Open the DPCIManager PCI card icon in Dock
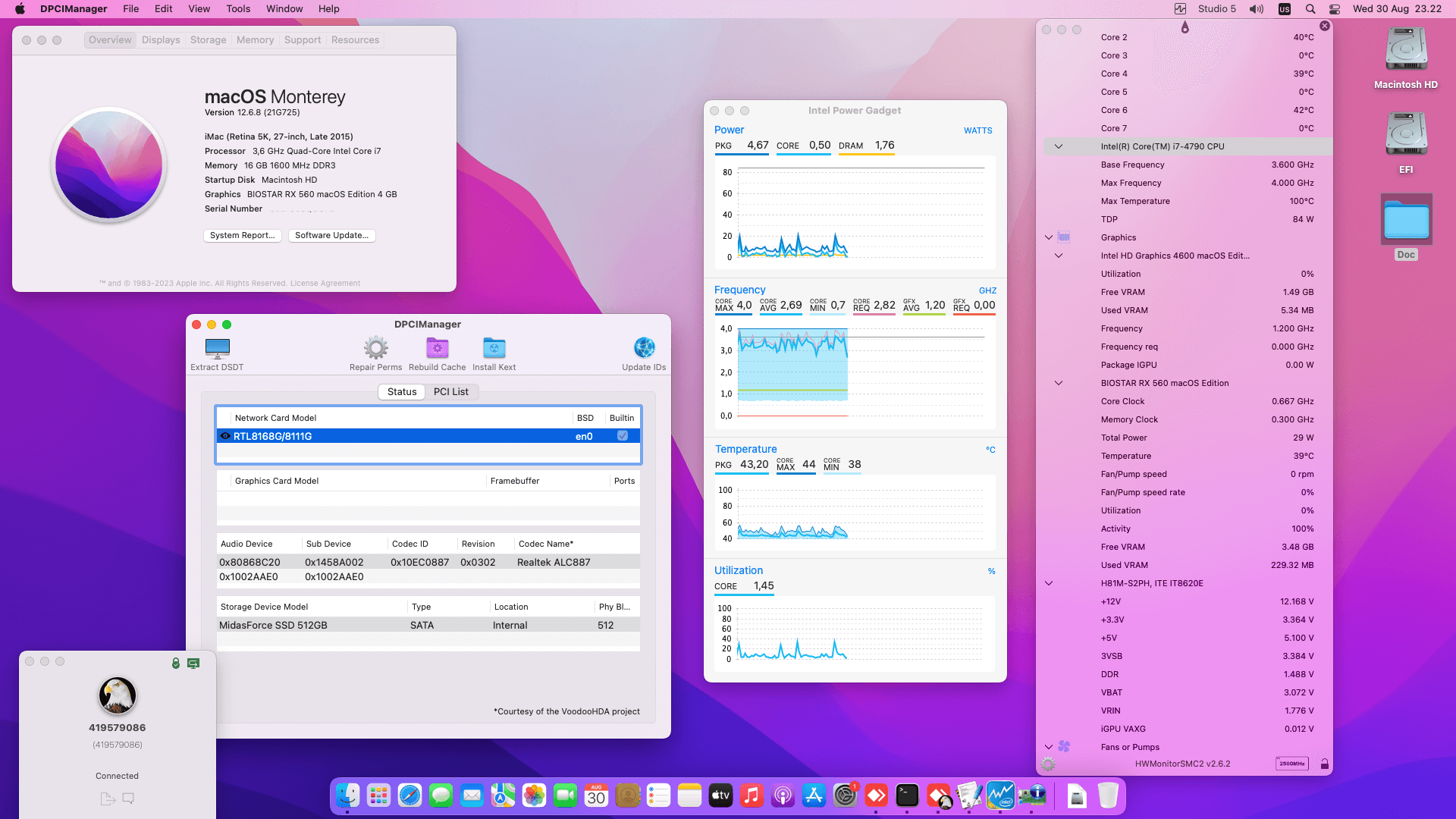The width and height of the screenshot is (1456, 819). [1032, 795]
